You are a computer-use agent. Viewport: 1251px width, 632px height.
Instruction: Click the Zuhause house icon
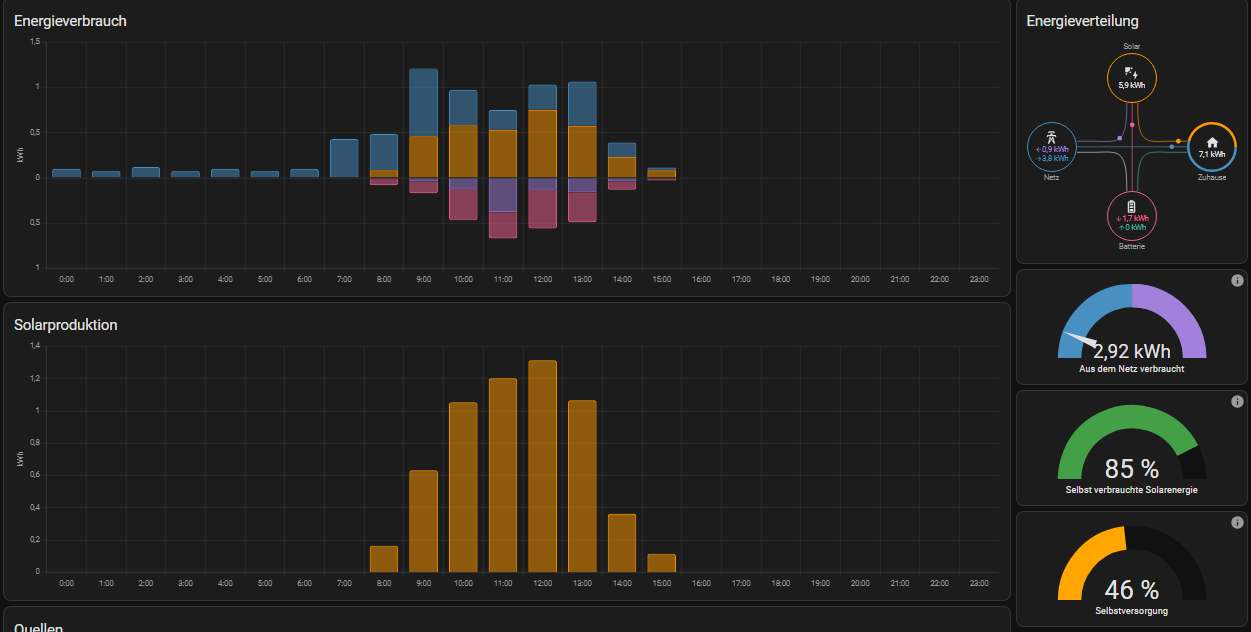(x=1212, y=142)
